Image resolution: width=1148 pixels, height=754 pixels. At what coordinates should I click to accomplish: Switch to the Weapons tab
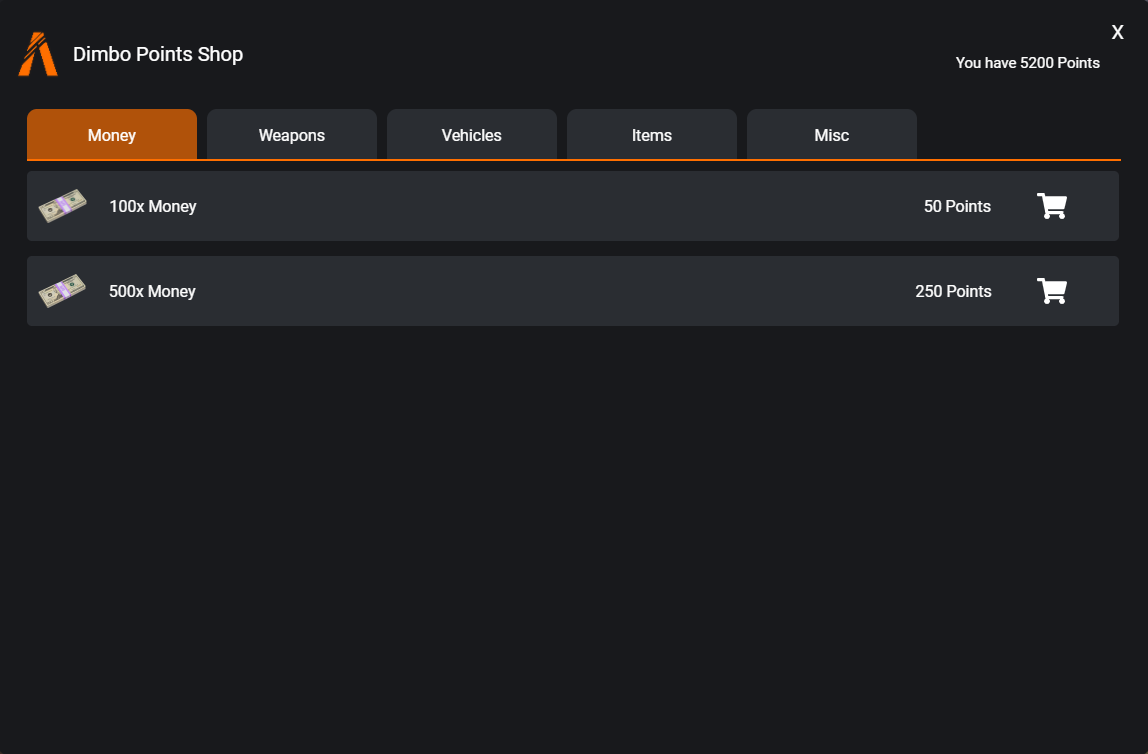tap(292, 134)
